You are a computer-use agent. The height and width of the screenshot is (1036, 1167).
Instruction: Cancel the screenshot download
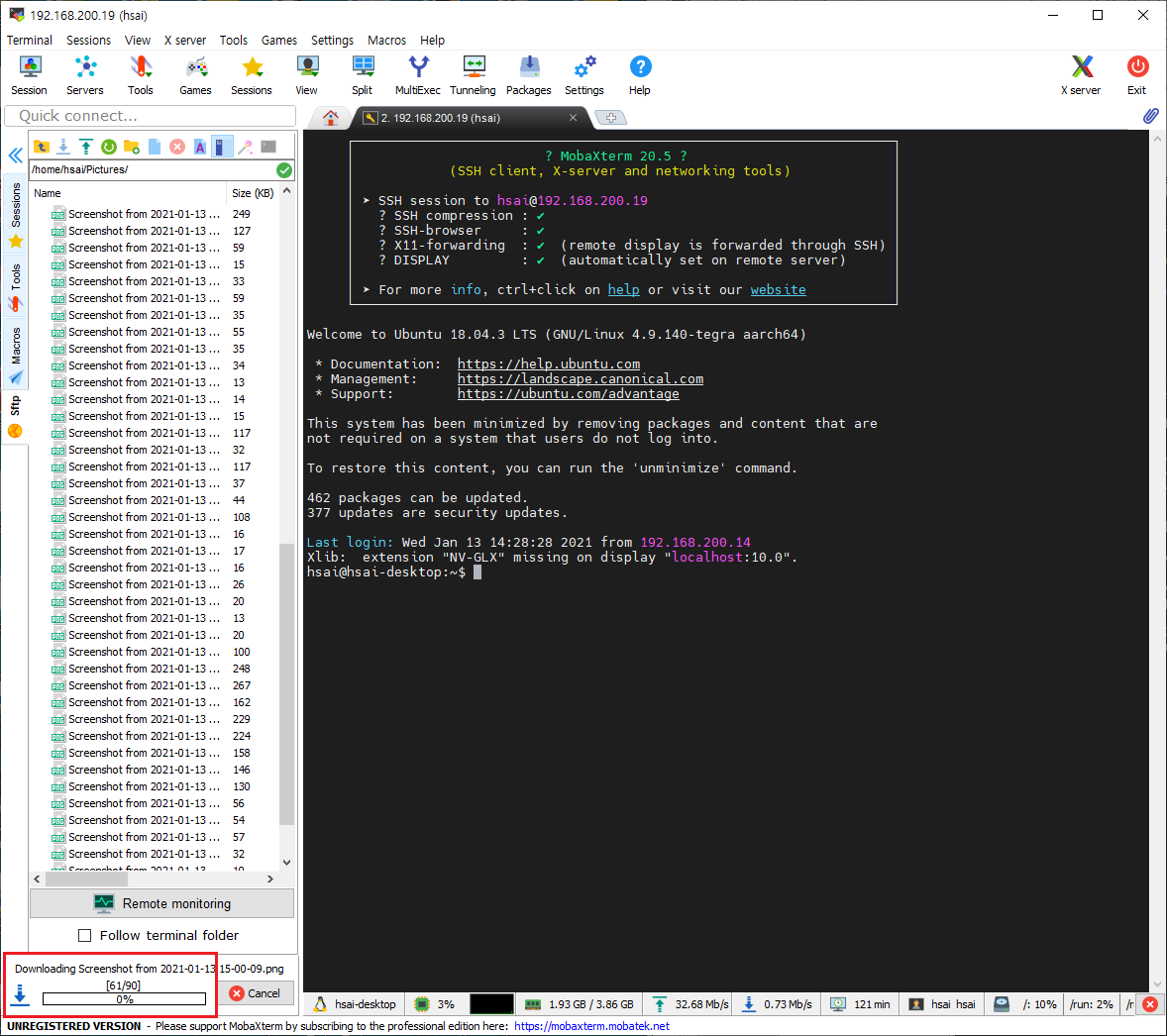(256, 993)
